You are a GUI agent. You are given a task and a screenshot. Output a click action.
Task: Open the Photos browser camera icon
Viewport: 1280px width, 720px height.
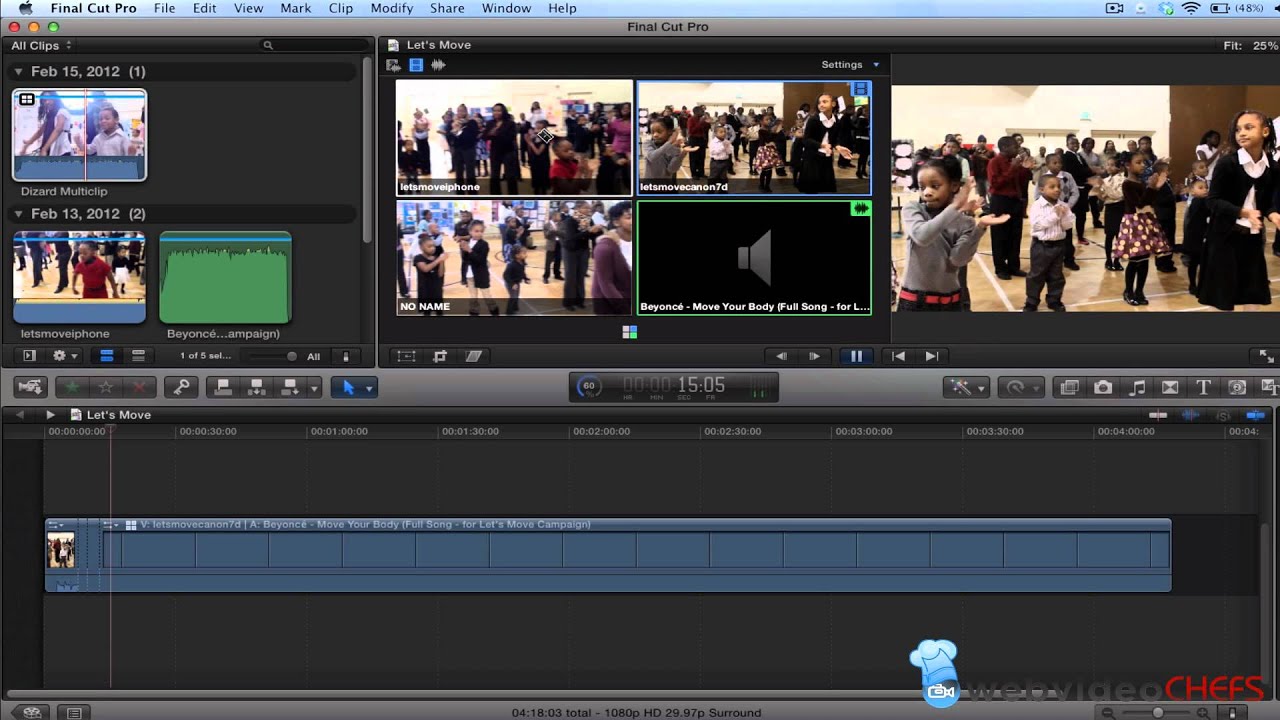1103,387
